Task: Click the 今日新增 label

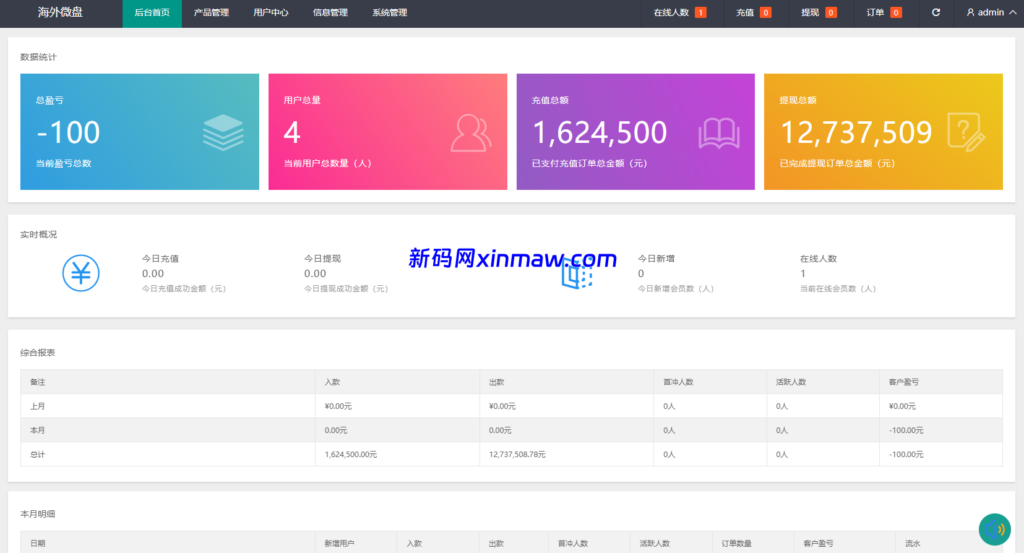Action: [656, 259]
